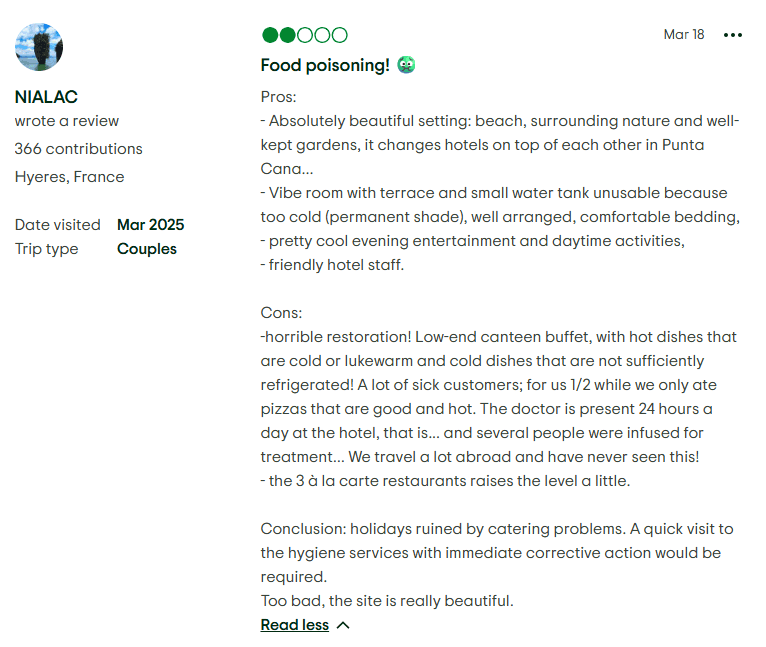Click the second filled green rating bubble
766x647 pixels.
pos(288,35)
